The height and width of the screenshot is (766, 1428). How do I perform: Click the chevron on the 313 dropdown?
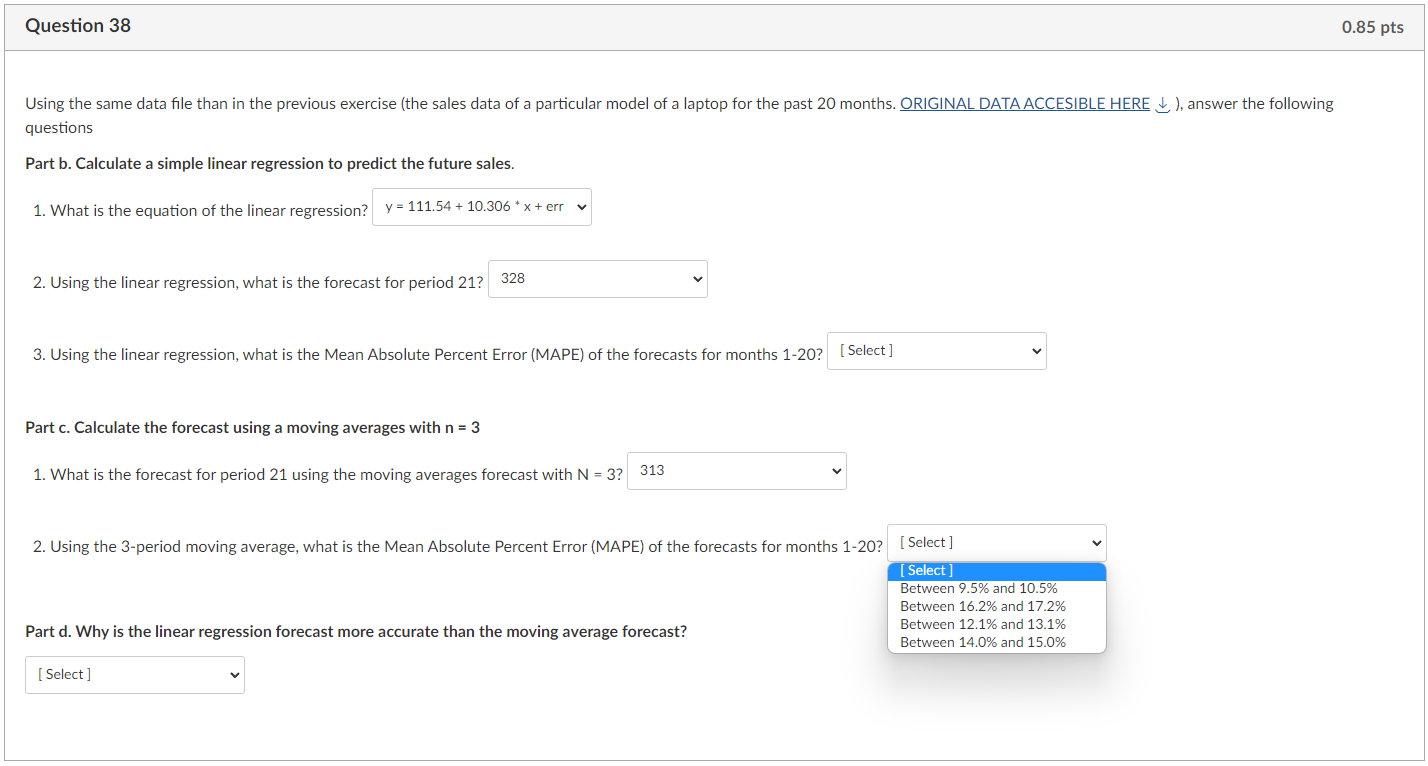(834, 470)
